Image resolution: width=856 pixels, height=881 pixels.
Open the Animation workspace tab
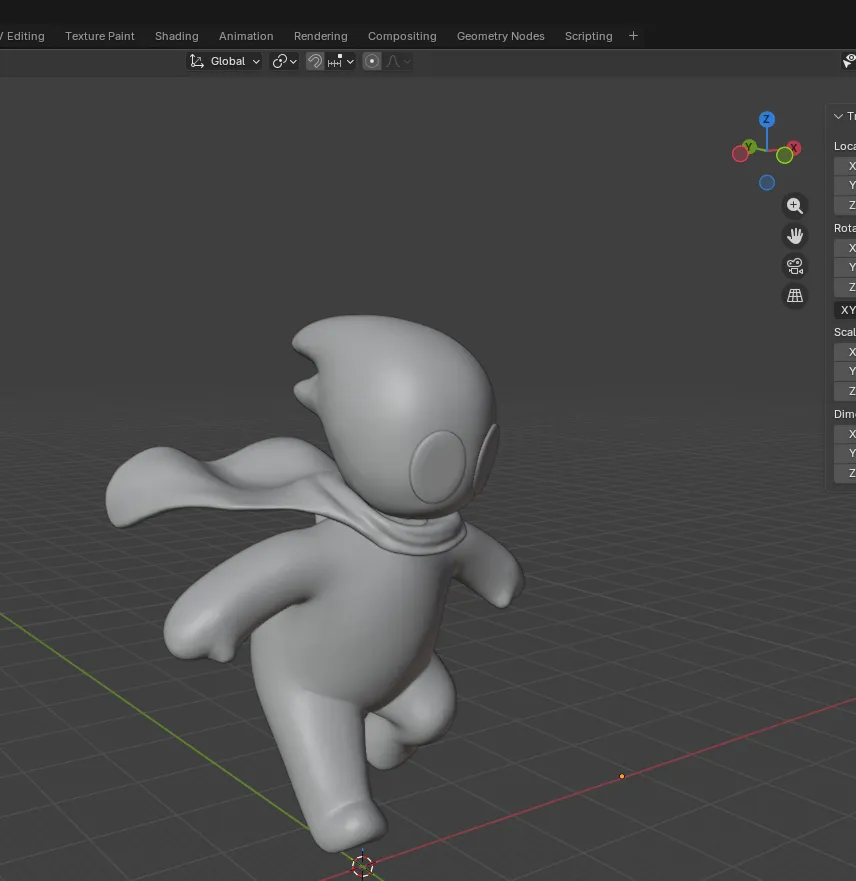click(246, 36)
